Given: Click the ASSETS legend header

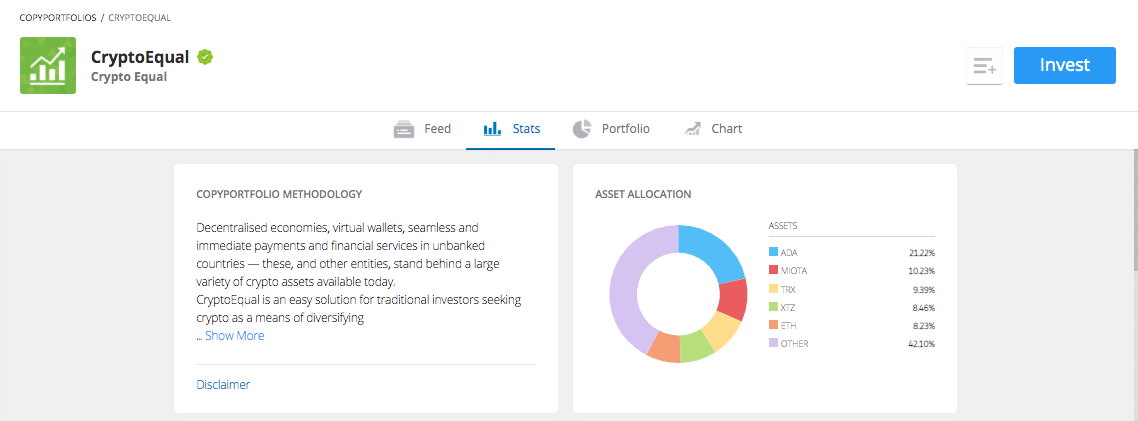Looking at the screenshot, I should [783, 226].
